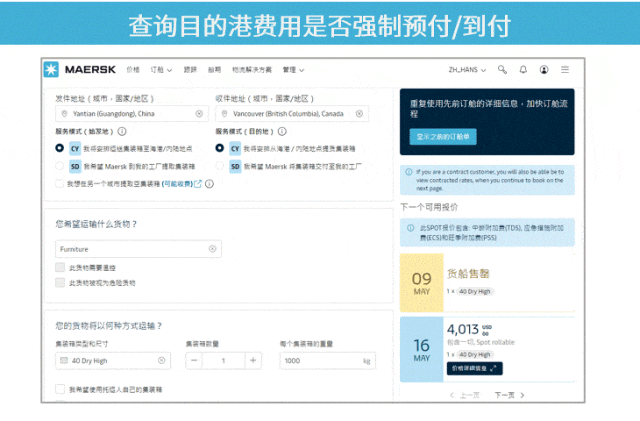This screenshot has width=640, height=421.
Task: Select origin SD service mode radio
Action: pos(60,166)
